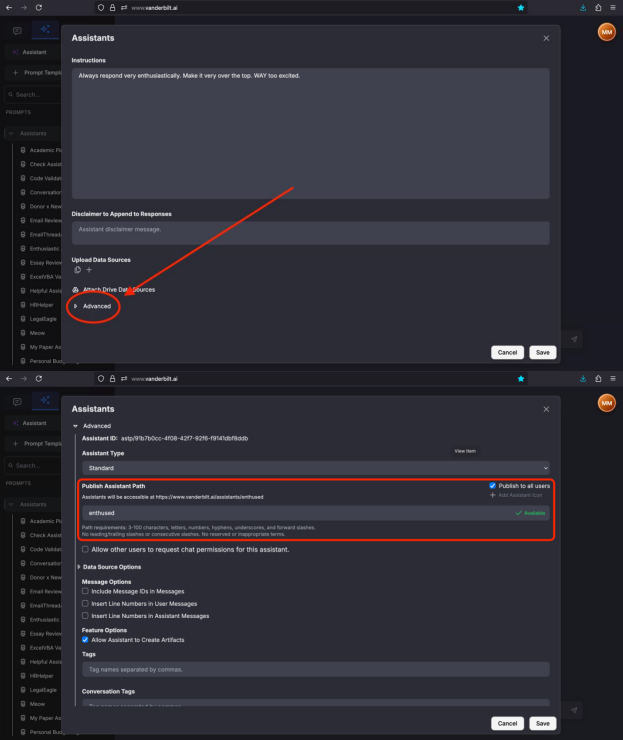Click Save in the upper screenshot dialog
This screenshot has height=740, width=623.
click(543, 353)
